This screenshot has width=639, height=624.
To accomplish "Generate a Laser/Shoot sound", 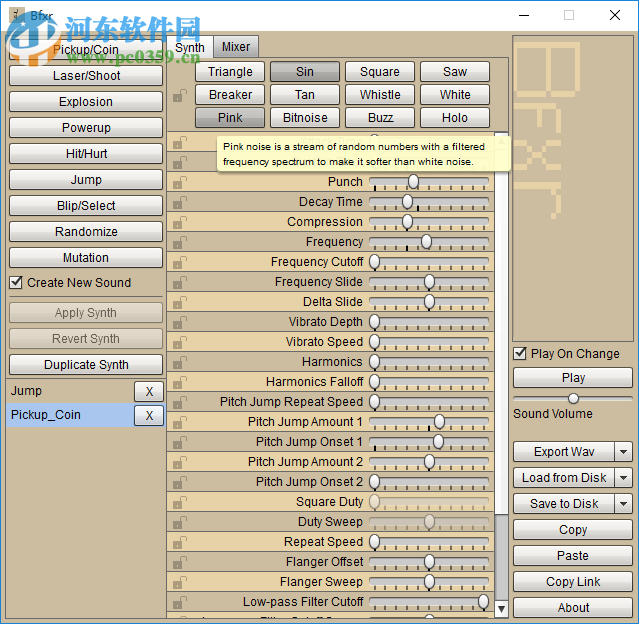I will (x=86, y=76).
